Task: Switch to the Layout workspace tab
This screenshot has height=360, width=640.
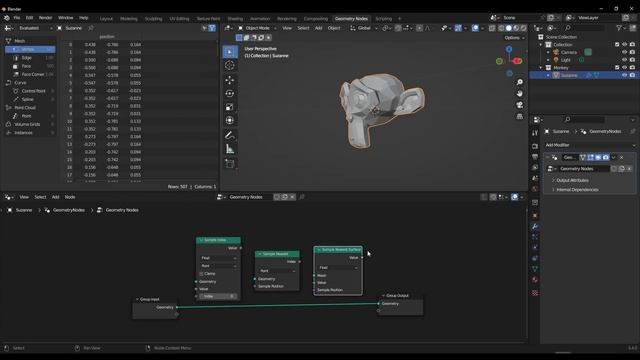Action: (106, 18)
